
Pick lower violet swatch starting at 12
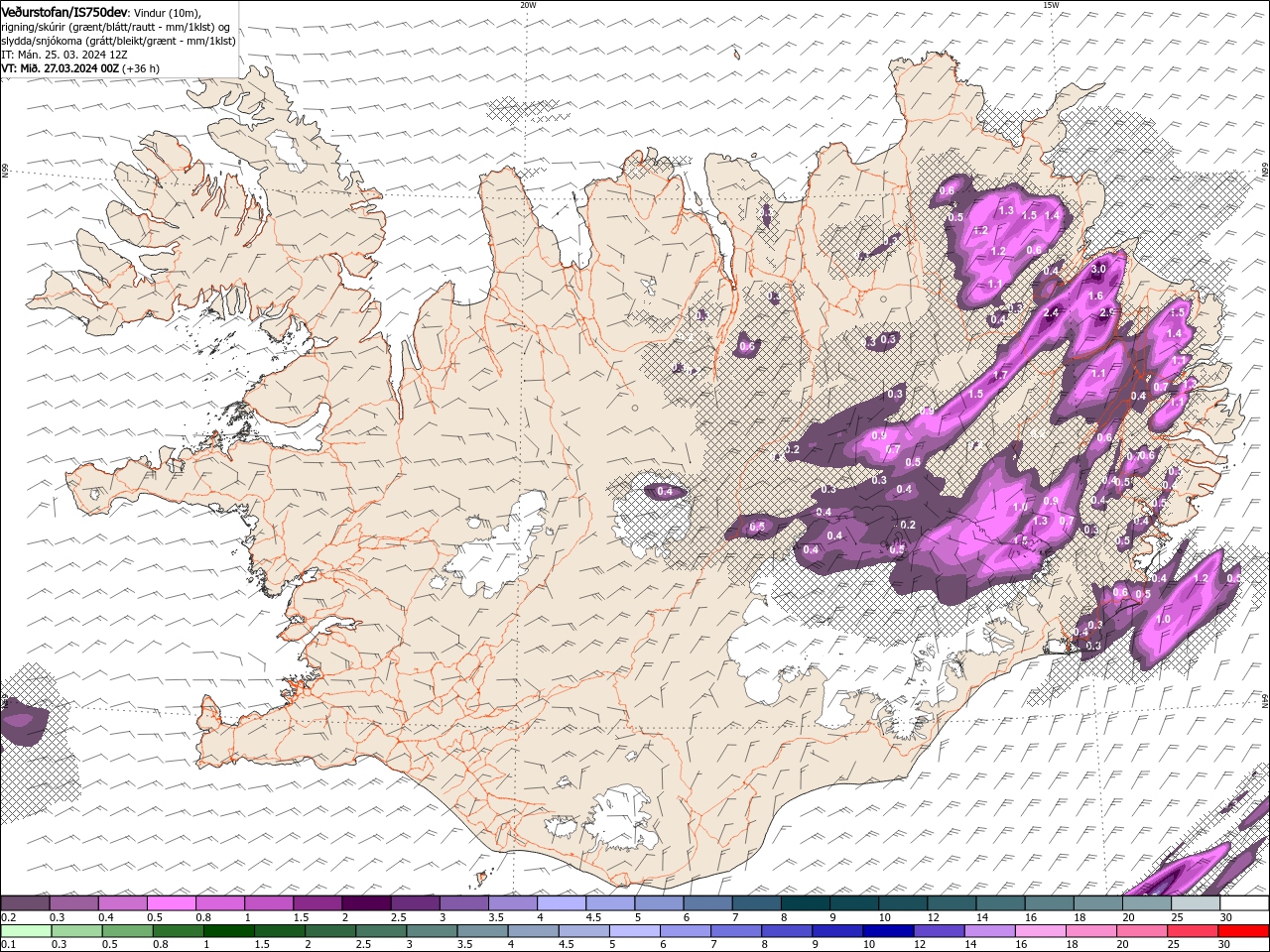(938, 931)
